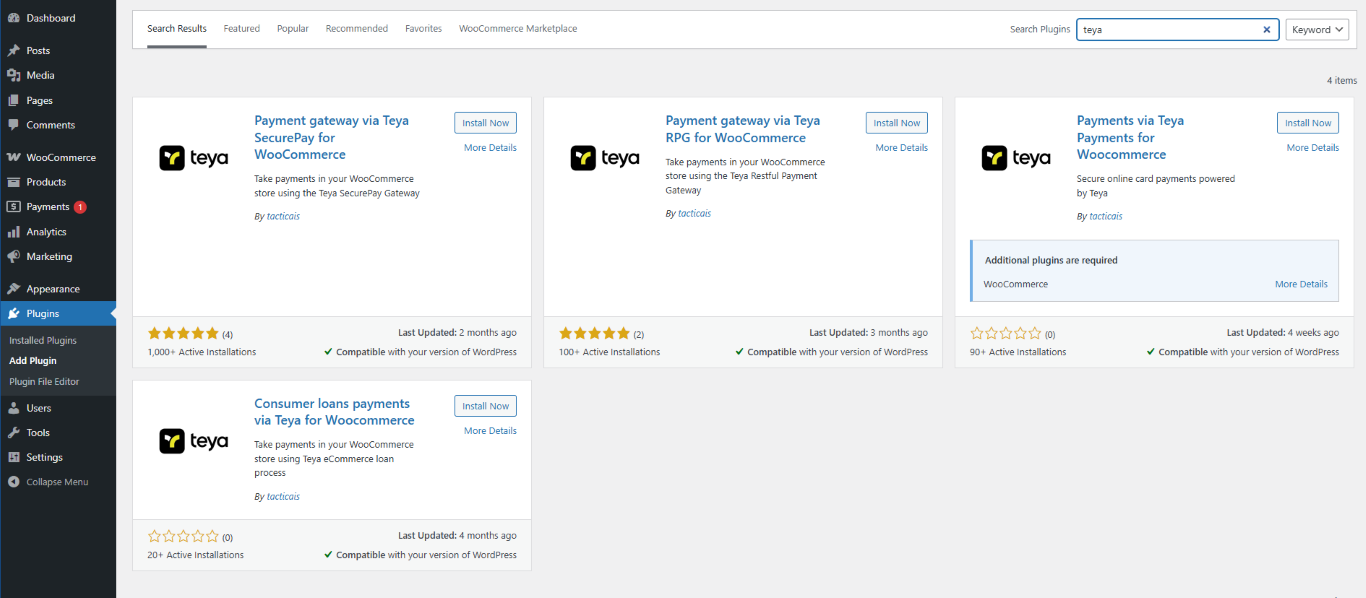Click the Tools wrench icon

(13, 433)
